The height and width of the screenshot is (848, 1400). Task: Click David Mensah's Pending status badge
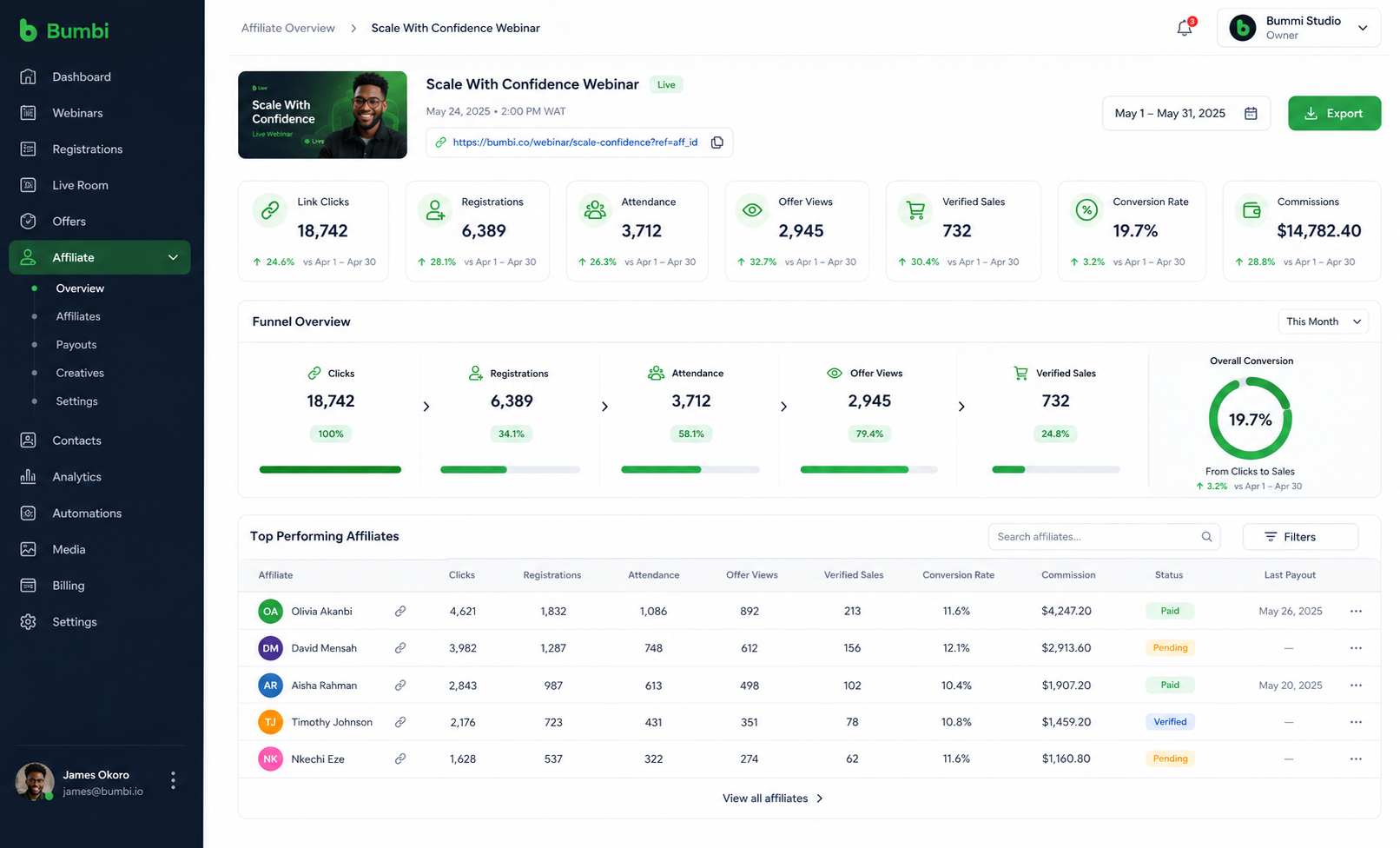pyautogui.click(x=1170, y=648)
